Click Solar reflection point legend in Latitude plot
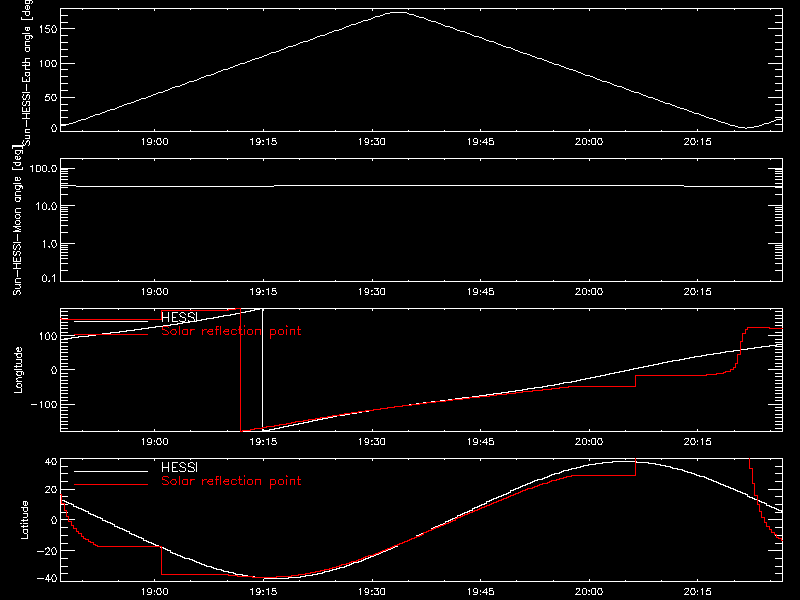This screenshot has height=600, width=800. (x=231, y=481)
